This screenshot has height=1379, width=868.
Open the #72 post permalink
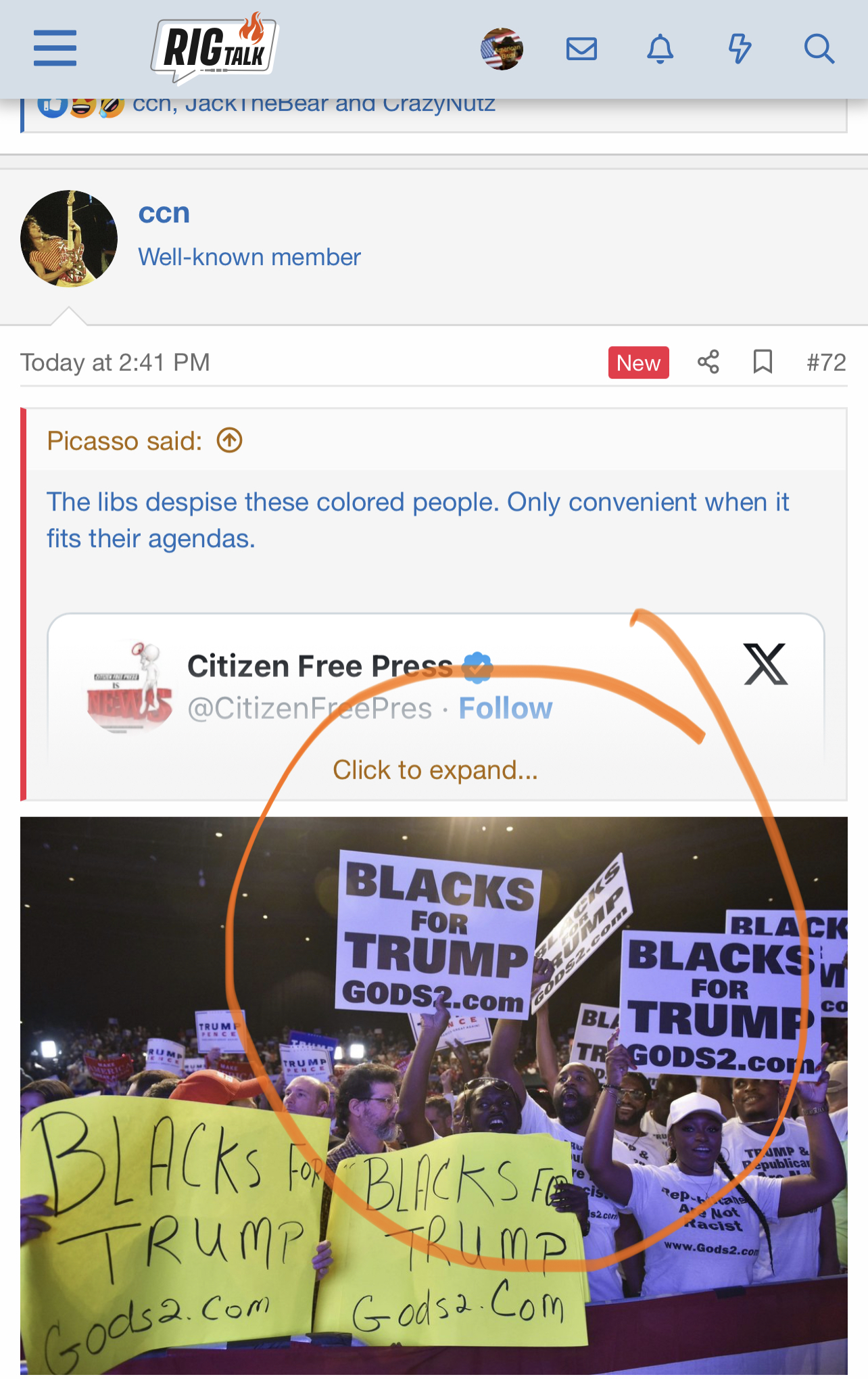tap(826, 363)
